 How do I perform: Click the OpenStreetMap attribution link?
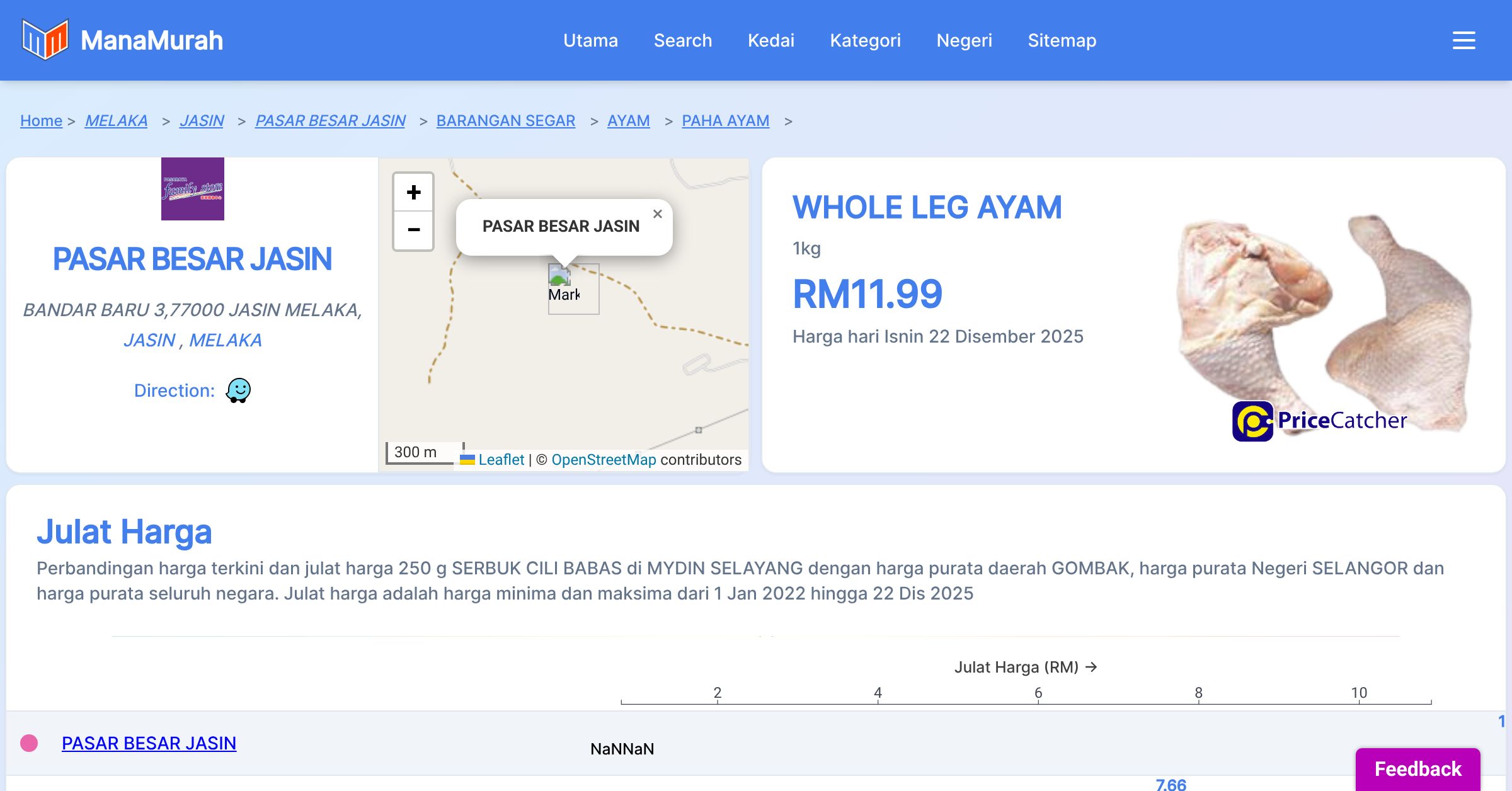pos(604,460)
